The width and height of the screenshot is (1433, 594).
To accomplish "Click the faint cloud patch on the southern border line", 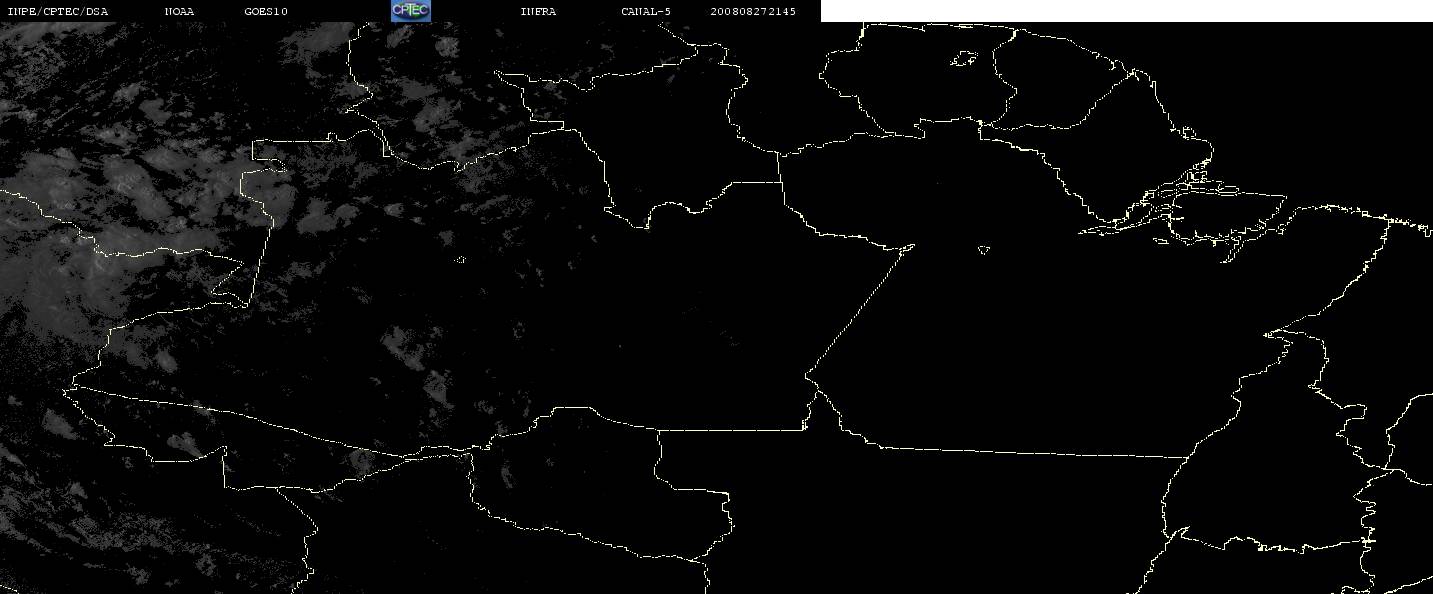I will (x=360, y=460).
